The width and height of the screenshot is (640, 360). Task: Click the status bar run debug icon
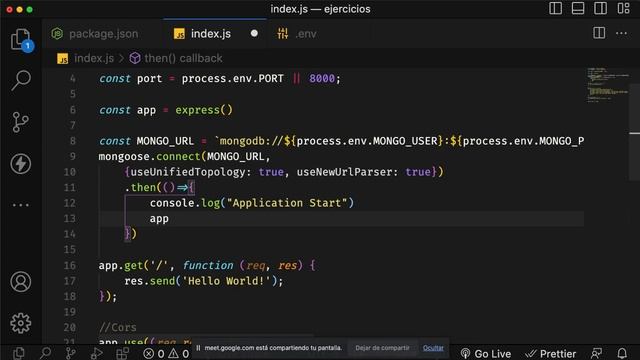(x=96, y=353)
